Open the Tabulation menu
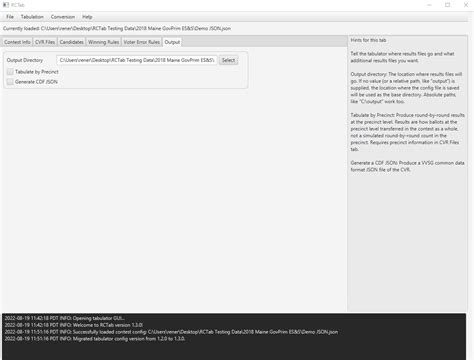This screenshot has height=360, width=474. click(x=32, y=17)
